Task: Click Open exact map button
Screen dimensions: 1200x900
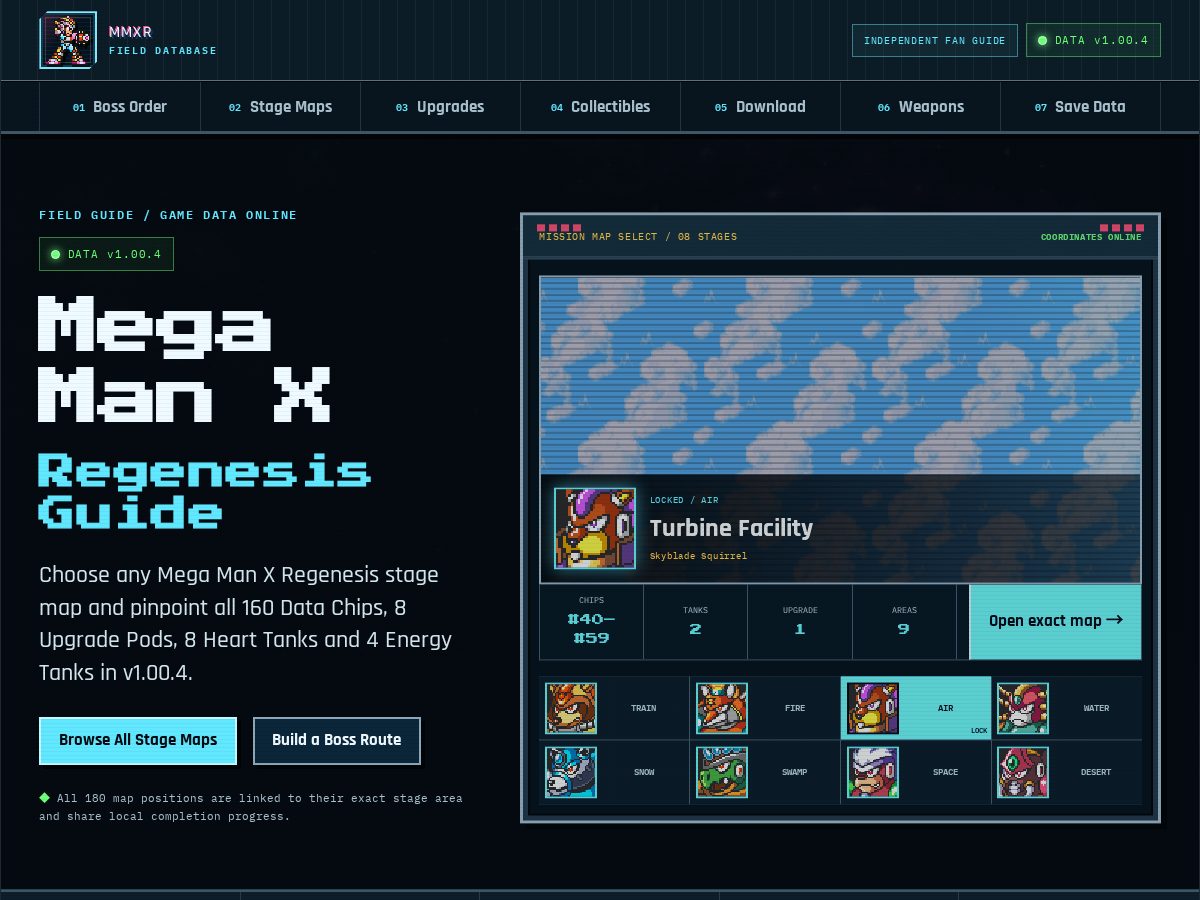Action: [x=1055, y=621]
